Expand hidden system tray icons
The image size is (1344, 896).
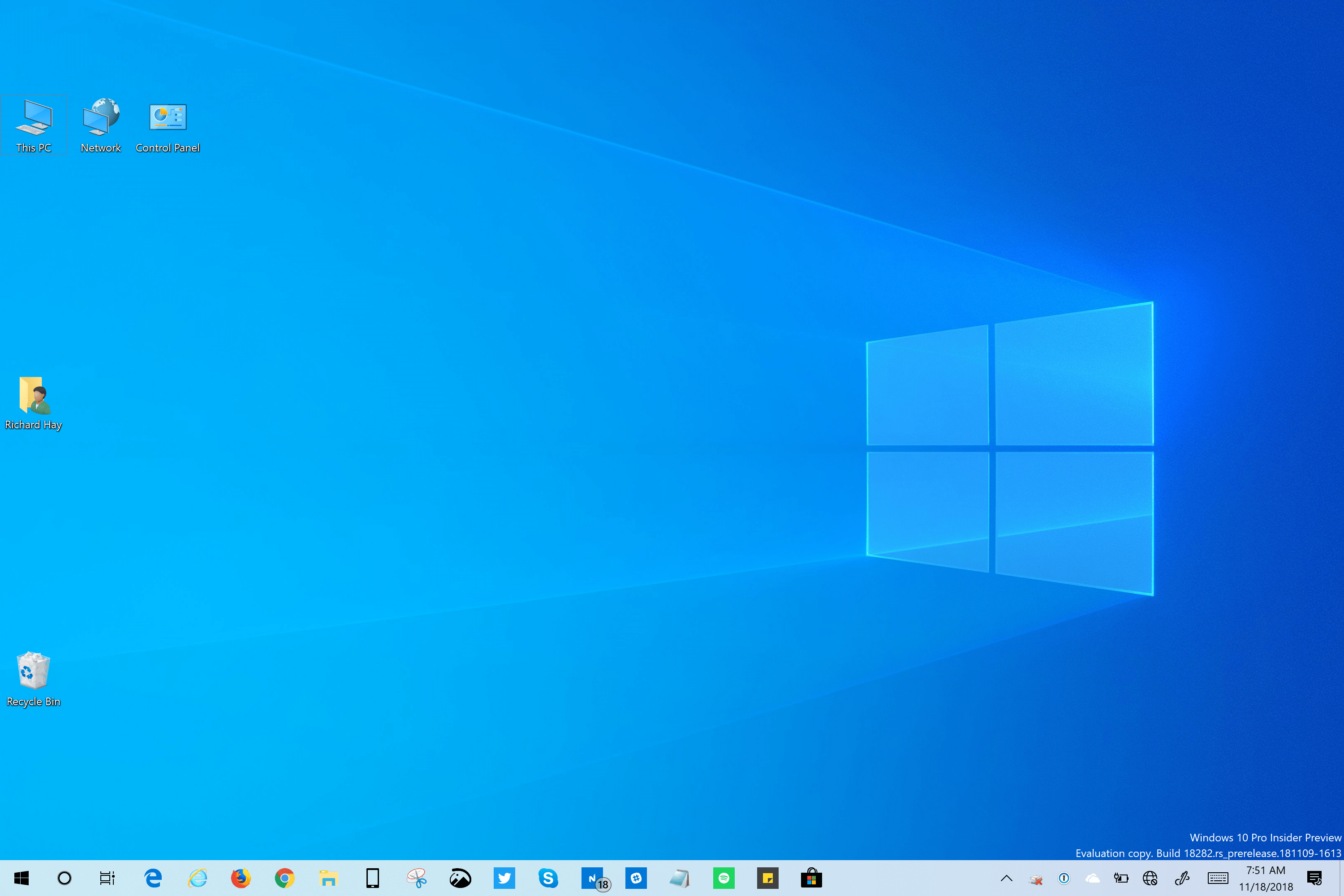1006,878
